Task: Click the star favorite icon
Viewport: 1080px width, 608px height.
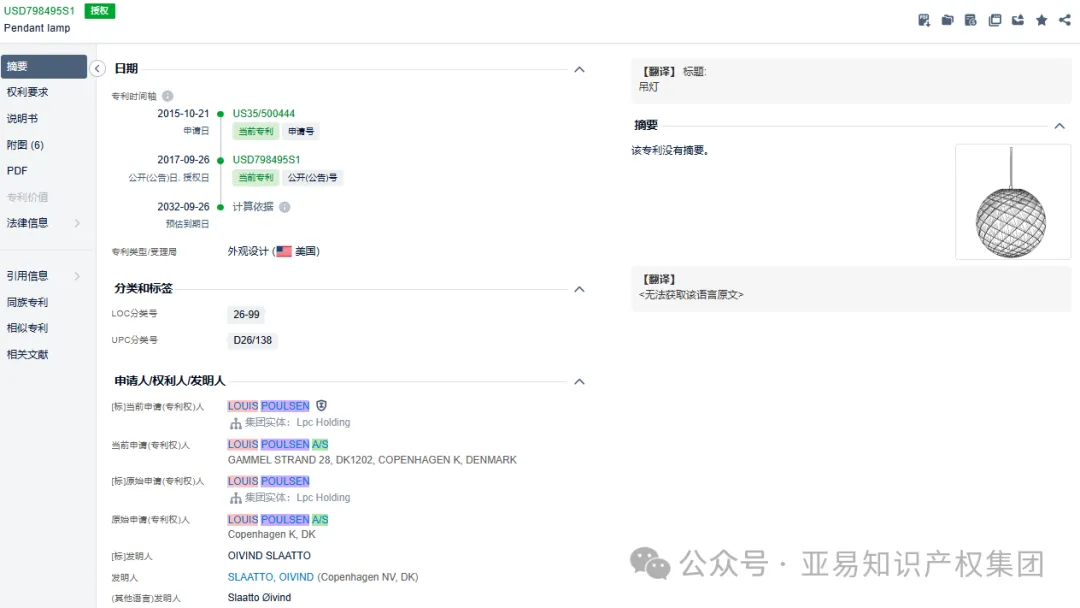Action: point(1041,20)
